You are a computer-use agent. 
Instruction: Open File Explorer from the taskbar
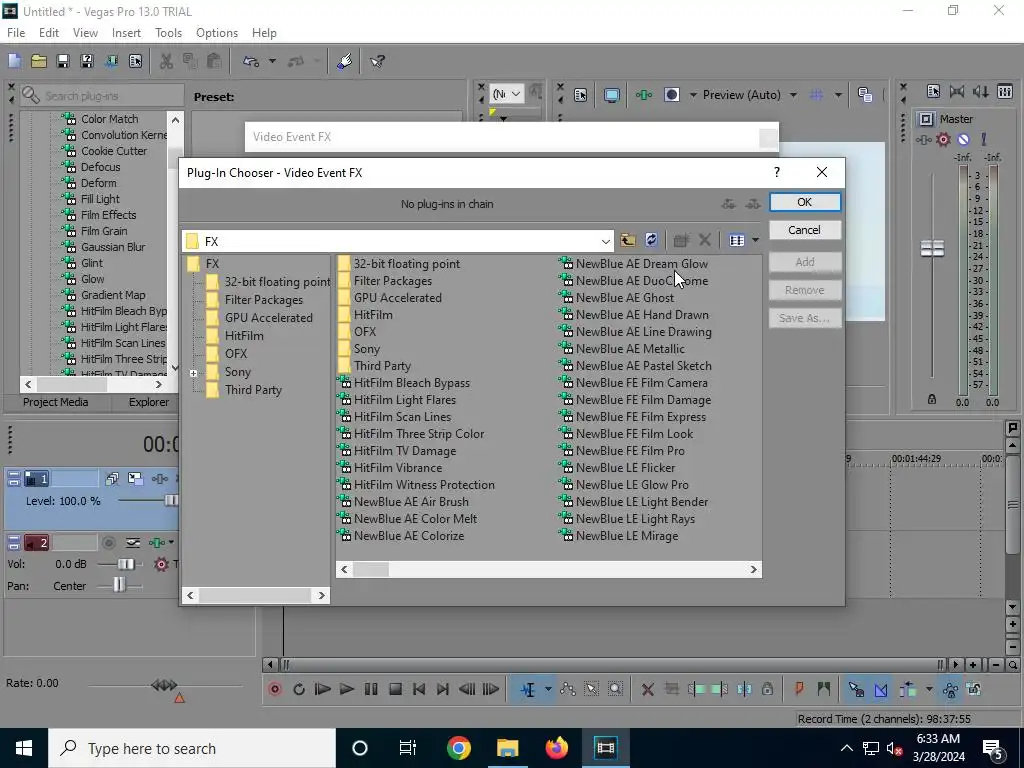point(507,748)
